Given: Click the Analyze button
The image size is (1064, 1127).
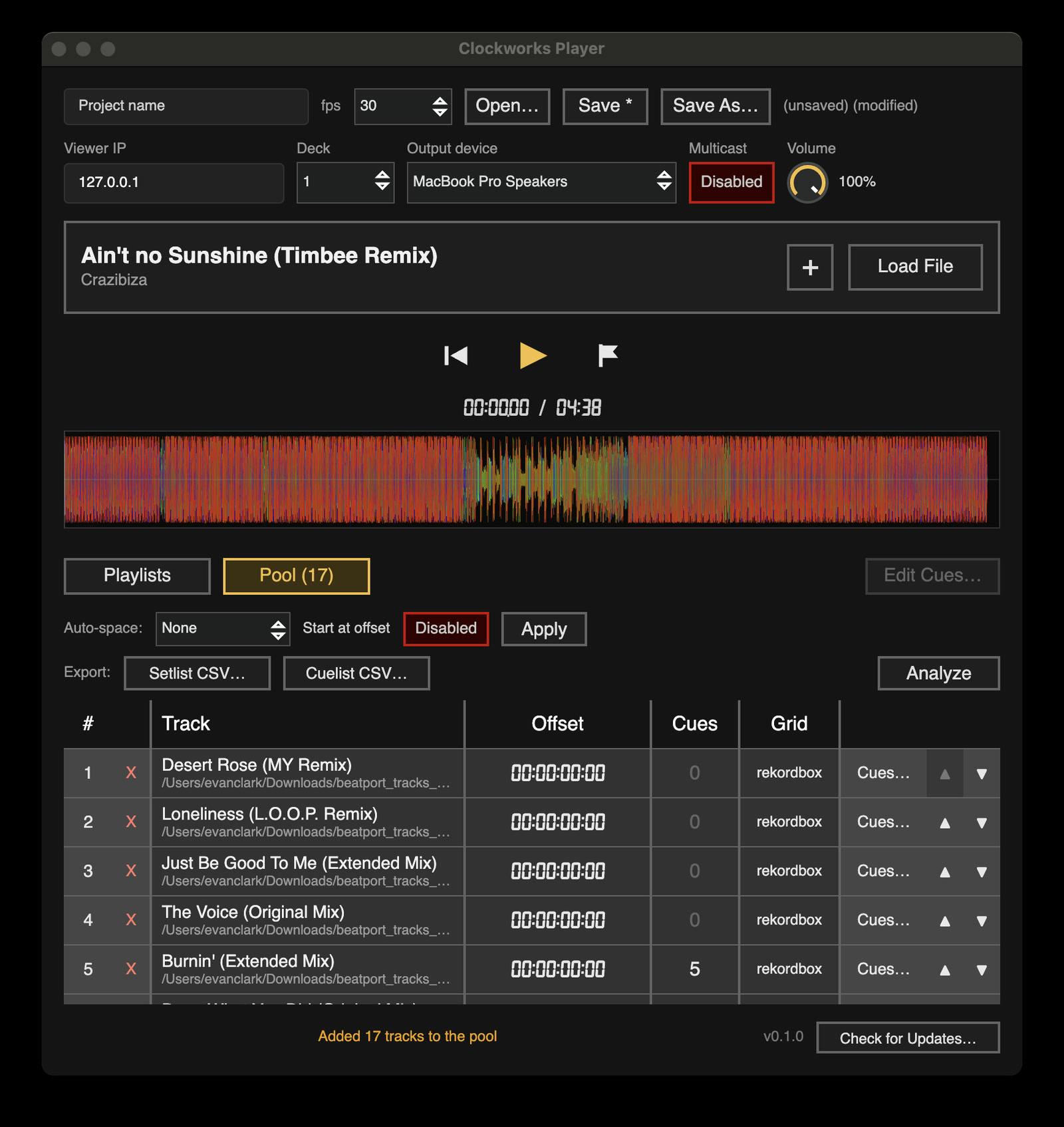Looking at the screenshot, I should (x=938, y=673).
